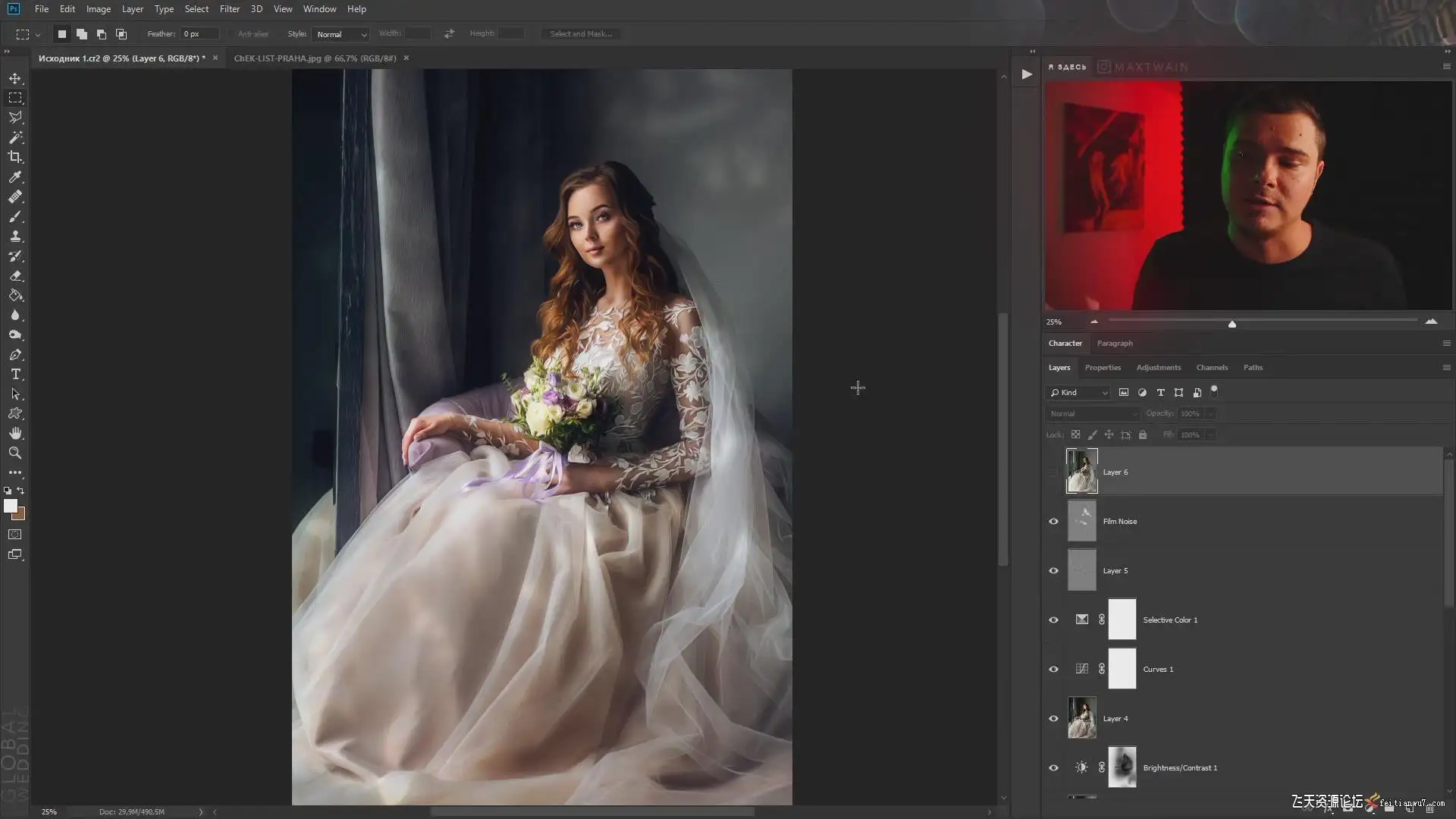Image resolution: width=1456 pixels, height=819 pixels.
Task: Click the lock all layer icon
Action: [x=1143, y=435]
